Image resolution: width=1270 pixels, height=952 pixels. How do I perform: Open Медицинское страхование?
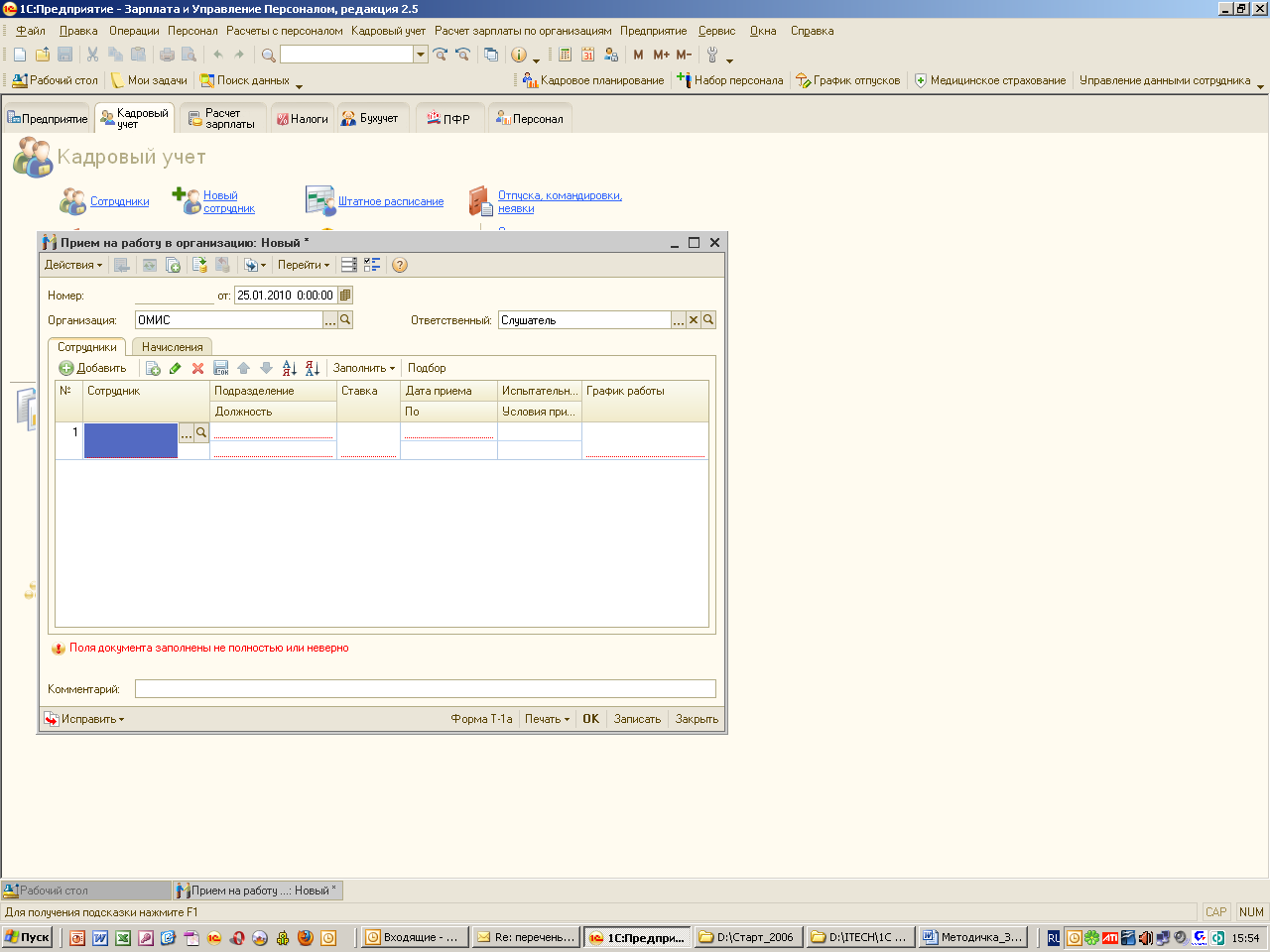(989, 80)
